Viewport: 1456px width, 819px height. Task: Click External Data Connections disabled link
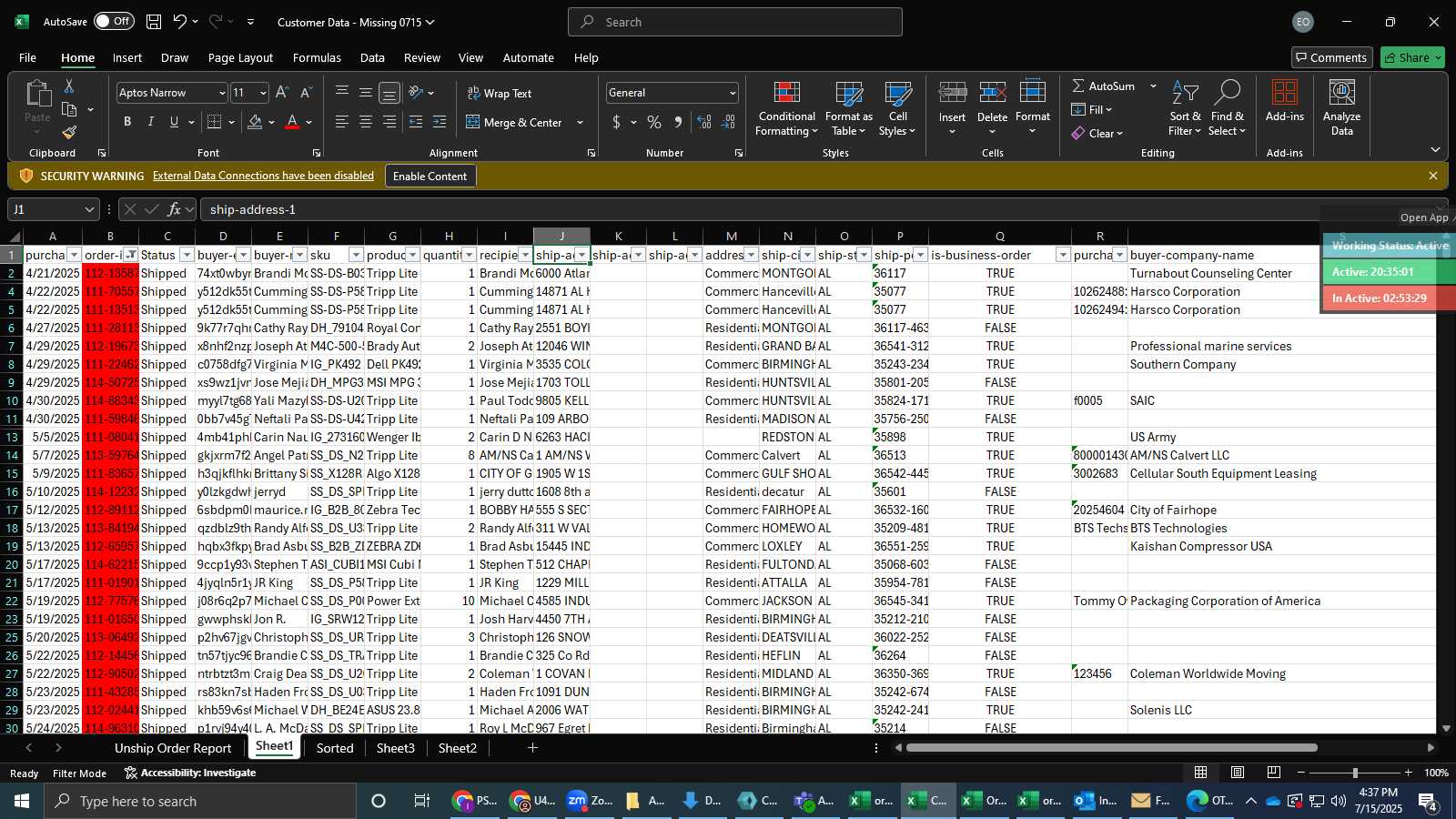[263, 176]
